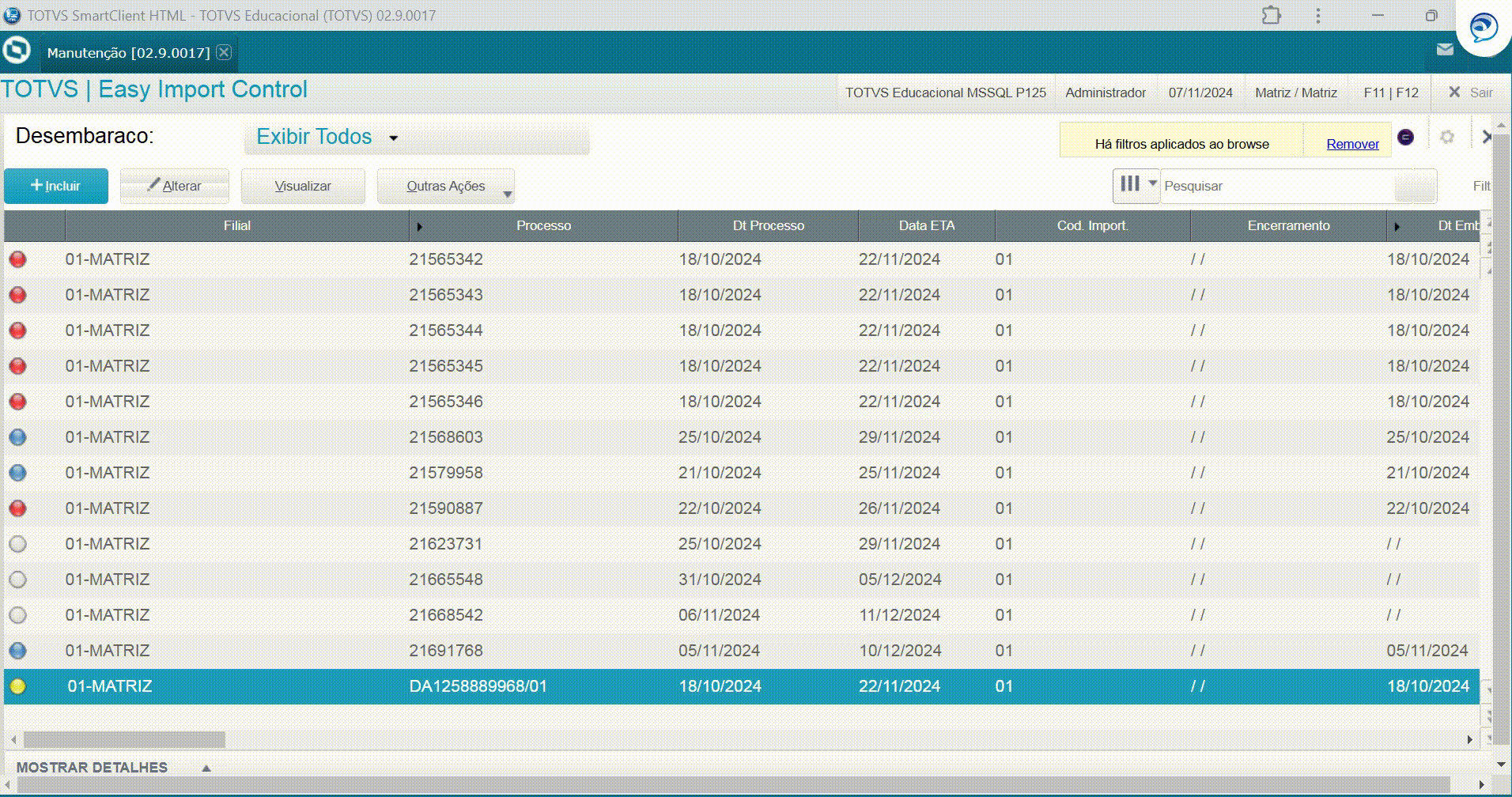
Task: Select process number 21568603
Action: coord(446,437)
